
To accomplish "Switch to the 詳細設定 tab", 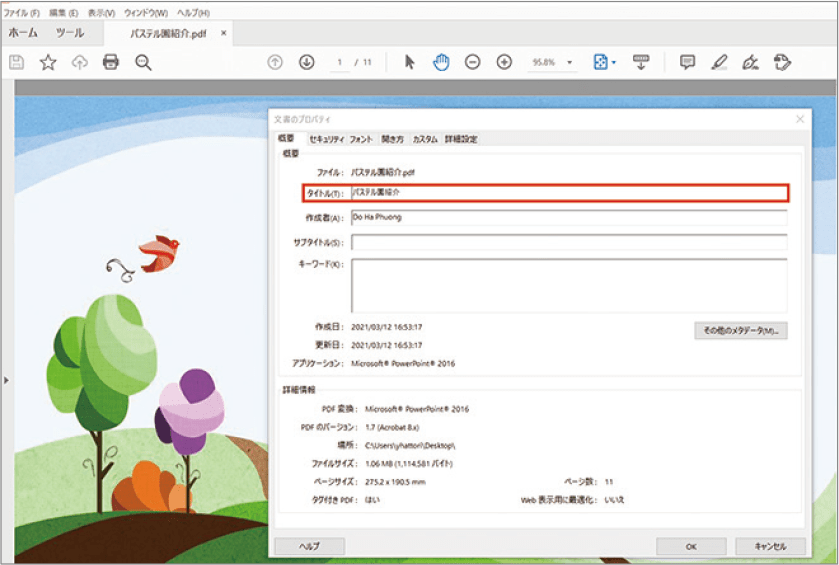I will pyautogui.click(x=461, y=139).
